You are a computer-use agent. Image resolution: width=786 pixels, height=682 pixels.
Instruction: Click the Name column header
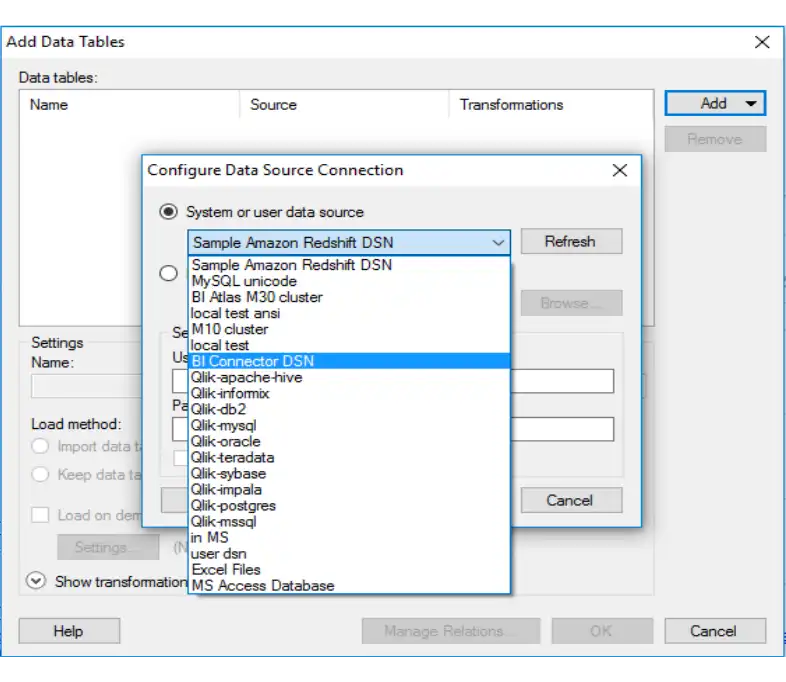pyautogui.click(x=49, y=104)
